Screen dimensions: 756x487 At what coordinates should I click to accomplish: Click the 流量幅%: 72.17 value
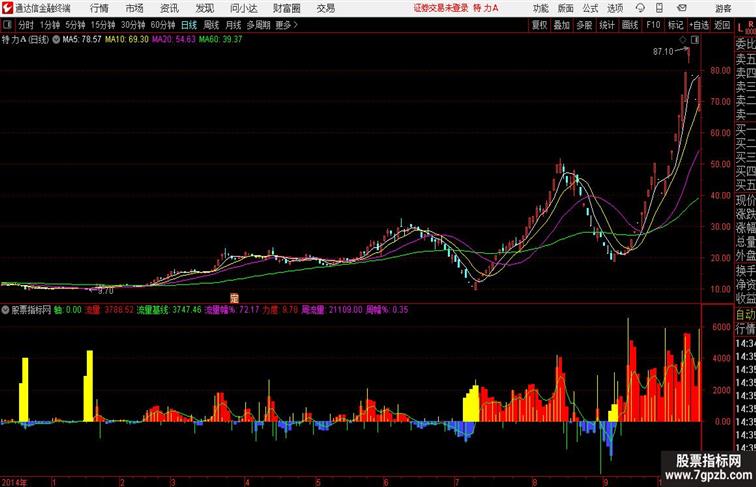click(232, 310)
